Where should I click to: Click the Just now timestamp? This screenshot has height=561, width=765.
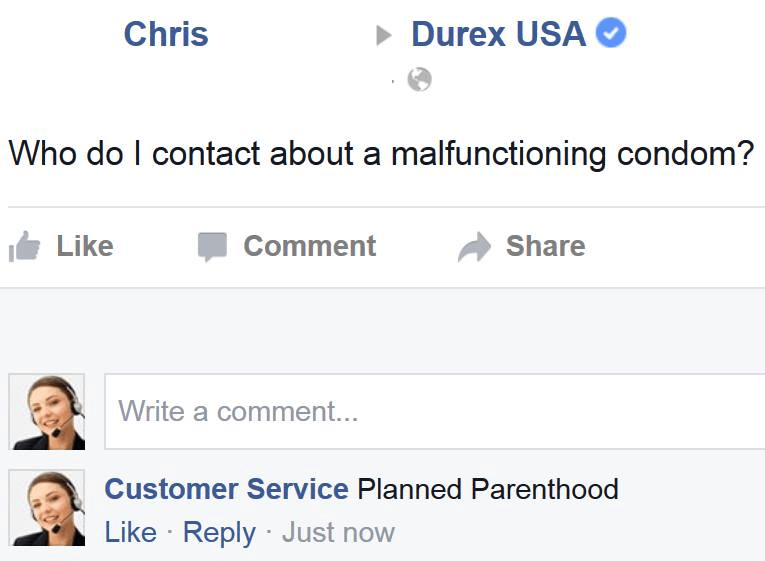click(x=338, y=532)
